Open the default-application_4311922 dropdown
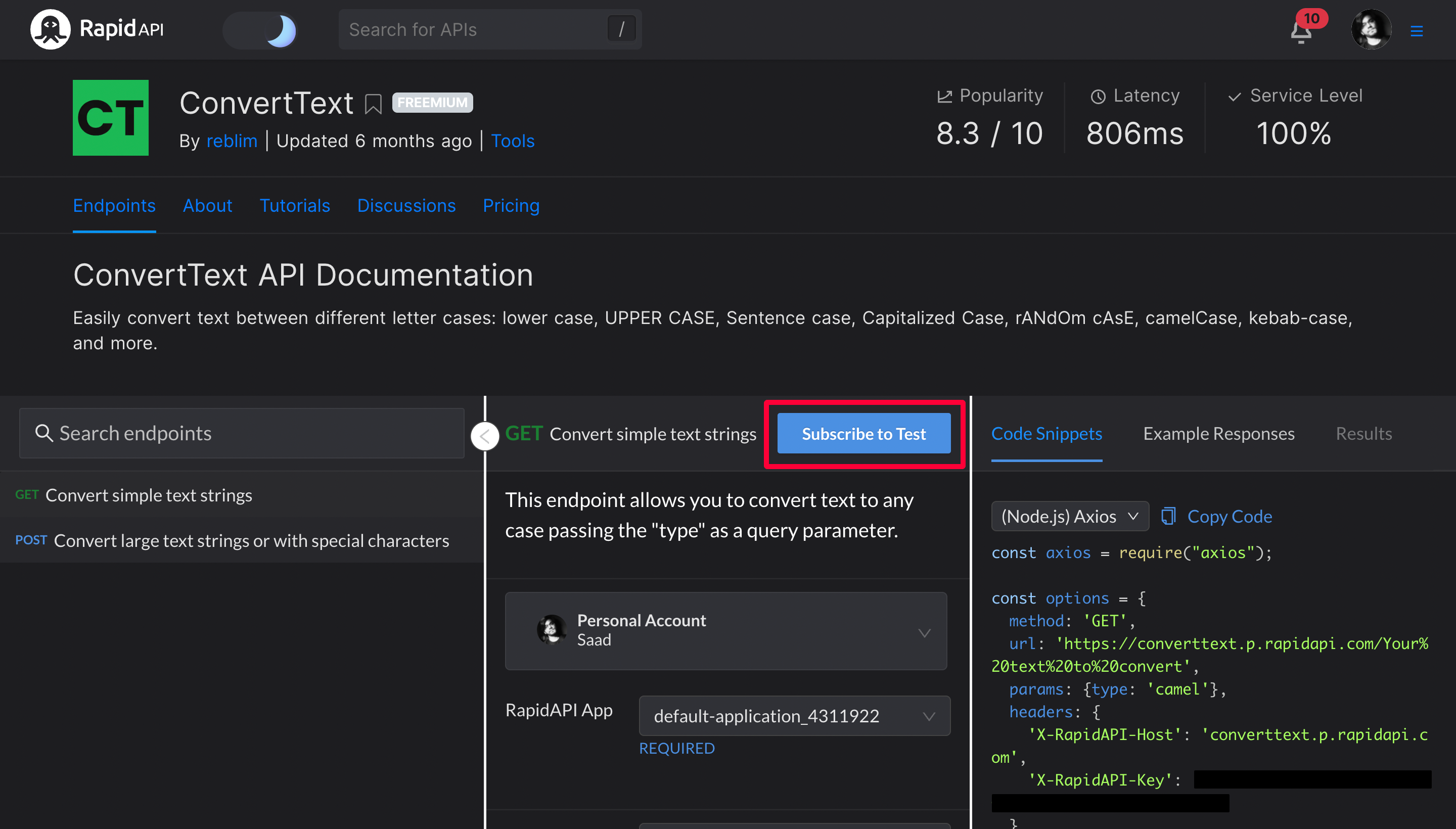The width and height of the screenshot is (1456, 829). (794, 716)
